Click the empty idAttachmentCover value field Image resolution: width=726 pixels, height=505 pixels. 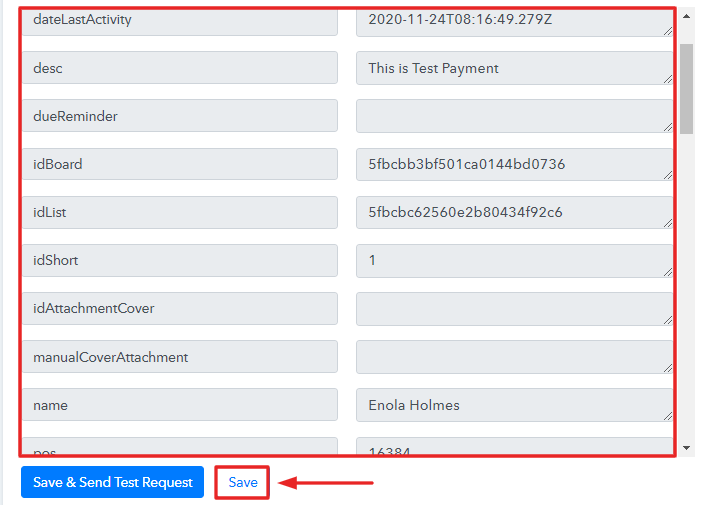click(514, 309)
